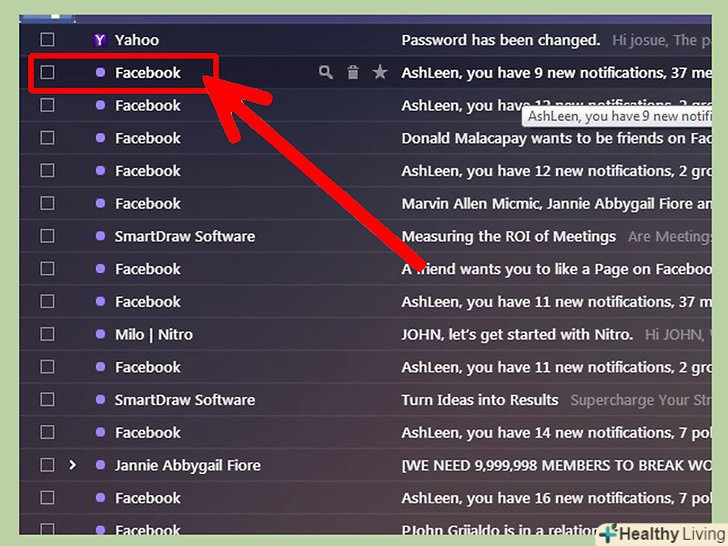
Task: Click the unread dot on the Milo | Nitro email
Action: click(100, 334)
